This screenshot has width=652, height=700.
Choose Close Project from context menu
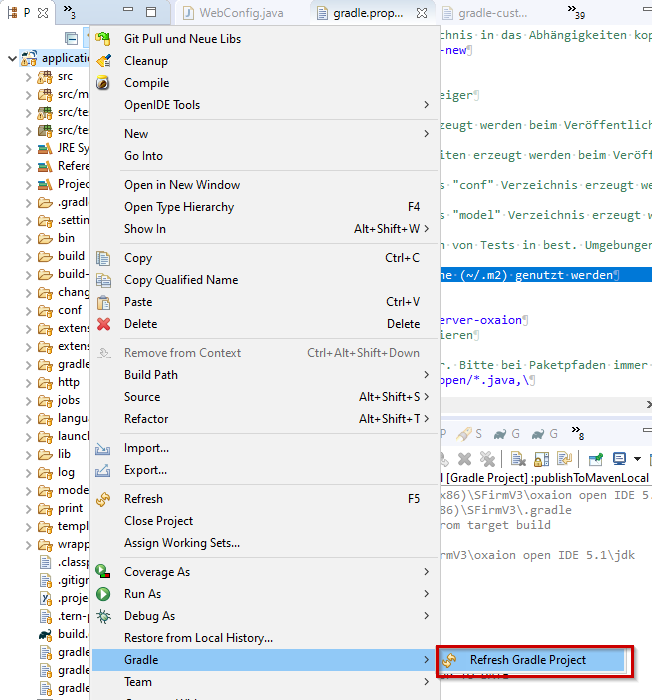click(x=158, y=521)
